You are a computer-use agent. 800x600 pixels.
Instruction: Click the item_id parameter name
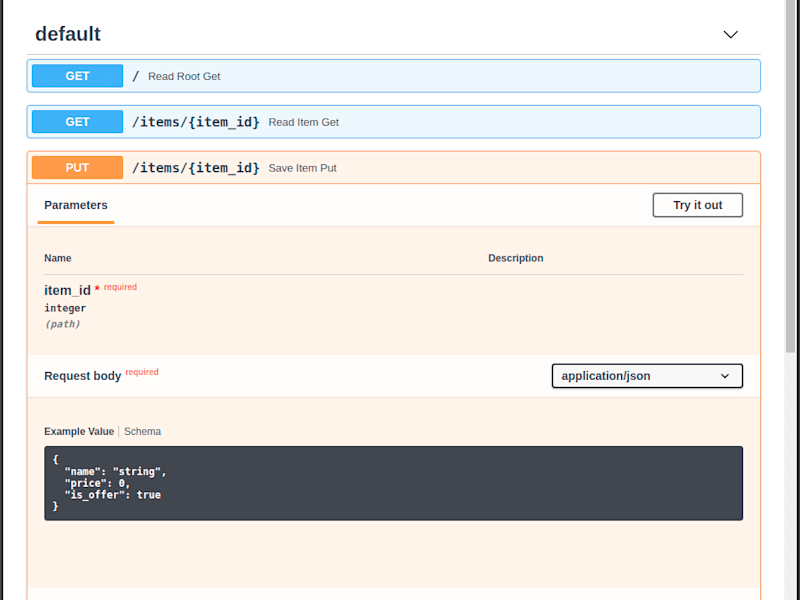(67, 290)
